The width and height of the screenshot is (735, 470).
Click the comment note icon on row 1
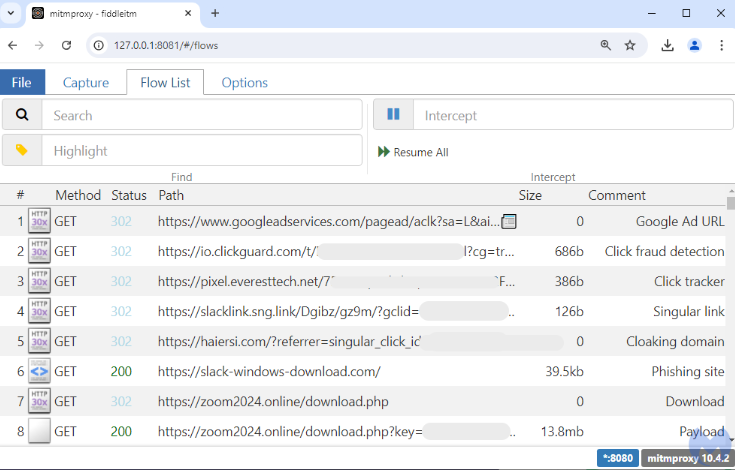pyautogui.click(x=509, y=221)
